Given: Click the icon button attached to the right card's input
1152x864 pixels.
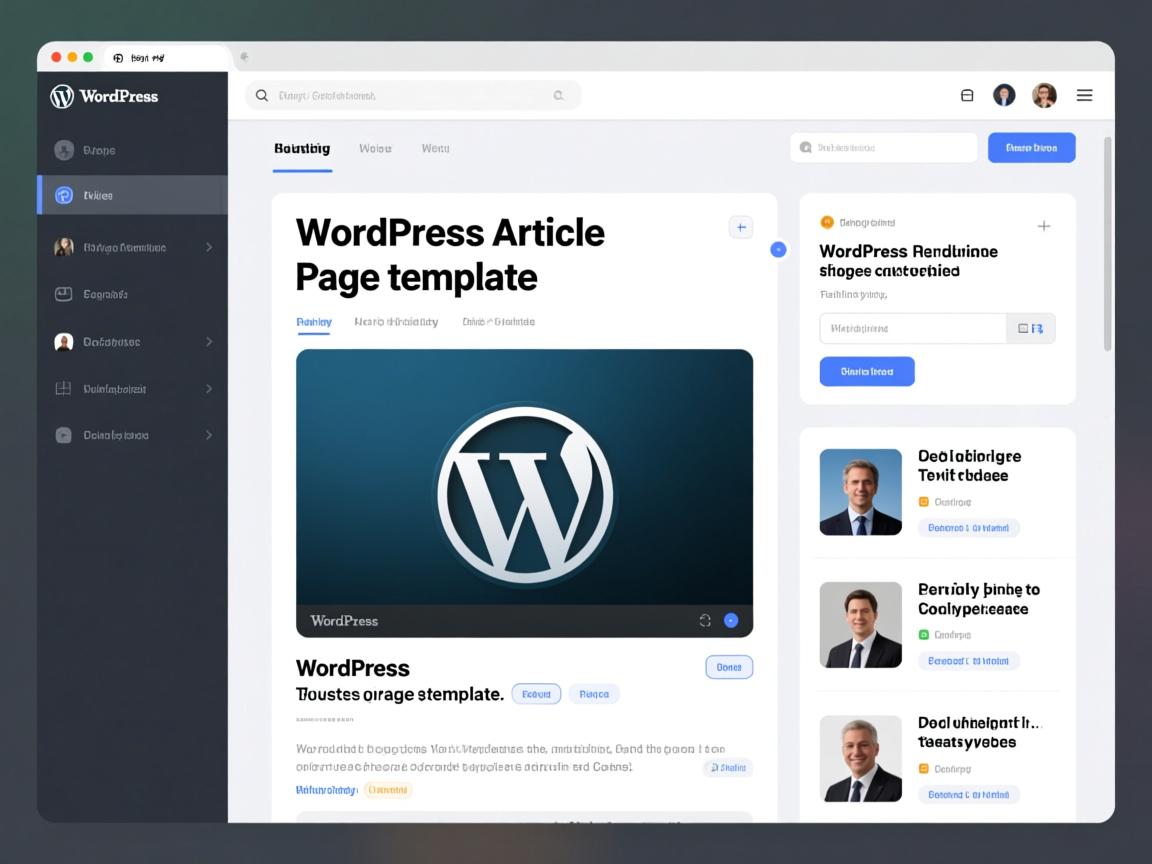Looking at the screenshot, I should pyautogui.click(x=1030, y=328).
